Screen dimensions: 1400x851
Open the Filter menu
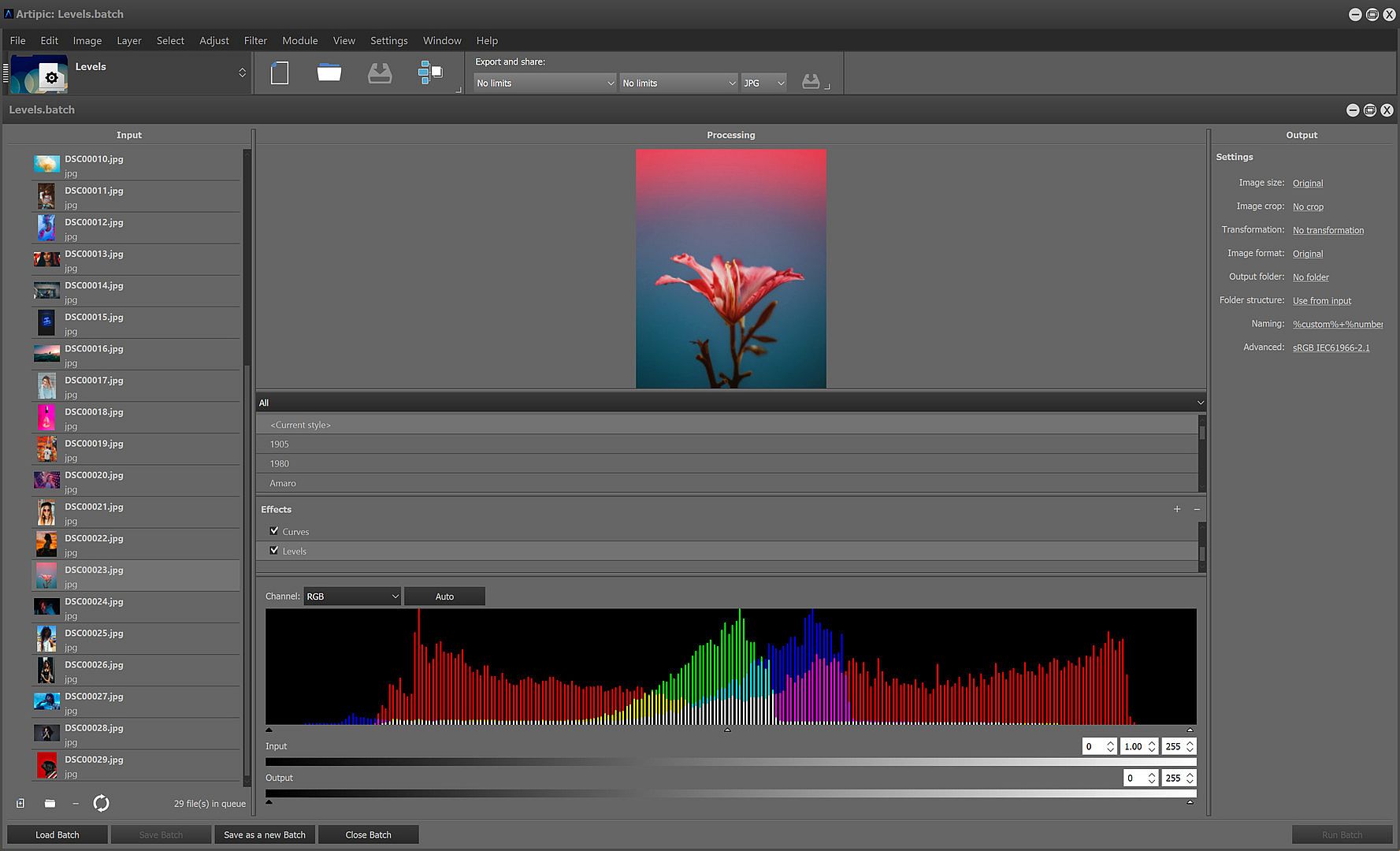click(x=255, y=40)
